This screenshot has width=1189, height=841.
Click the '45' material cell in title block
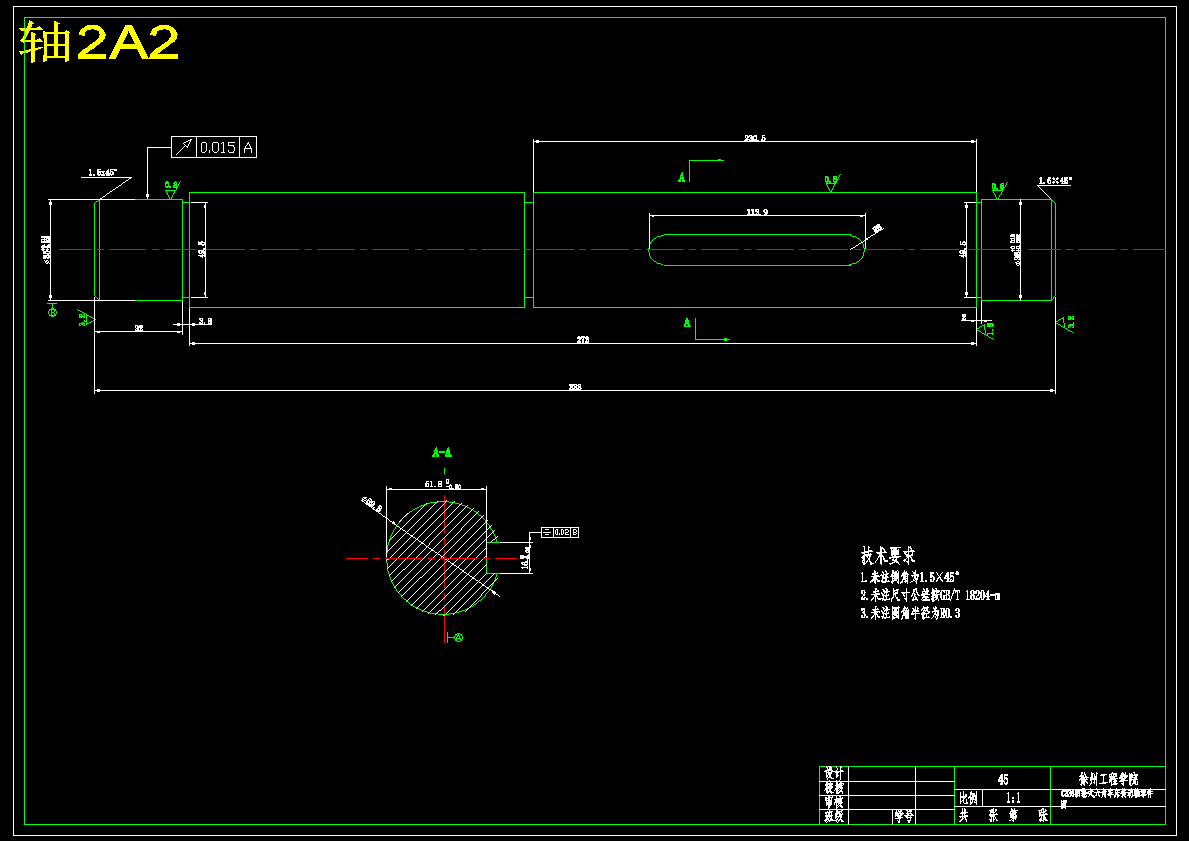click(1002, 779)
